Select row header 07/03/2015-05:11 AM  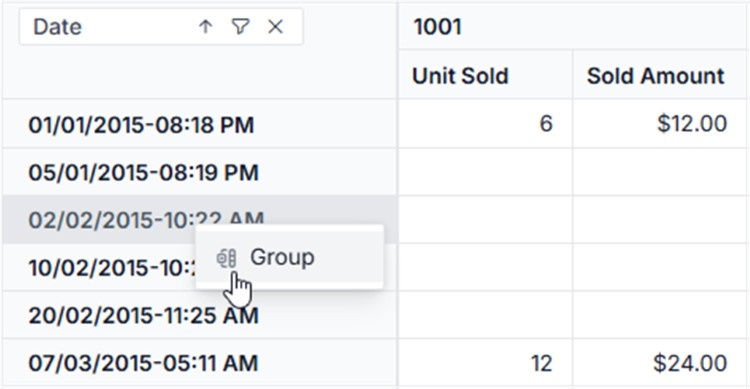point(199,363)
